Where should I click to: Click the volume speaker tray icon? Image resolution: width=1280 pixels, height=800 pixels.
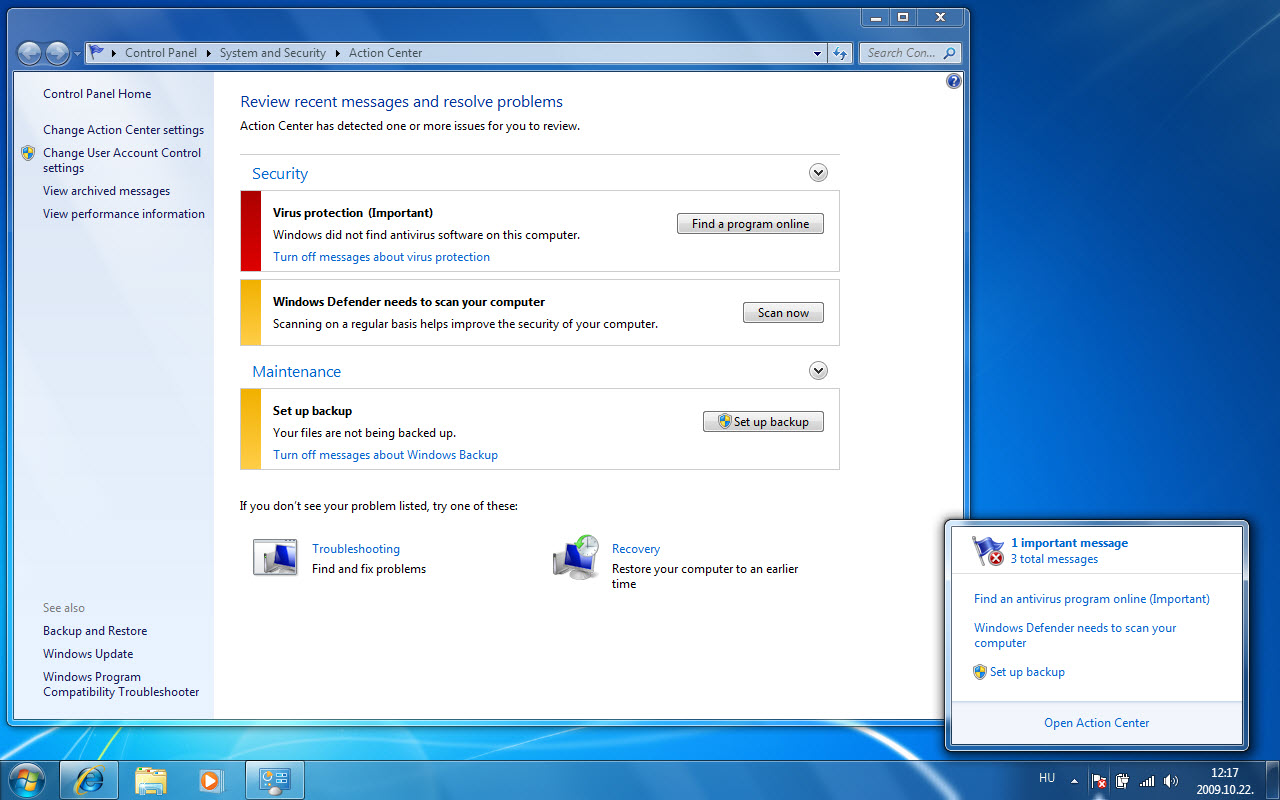click(x=1171, y=780)
